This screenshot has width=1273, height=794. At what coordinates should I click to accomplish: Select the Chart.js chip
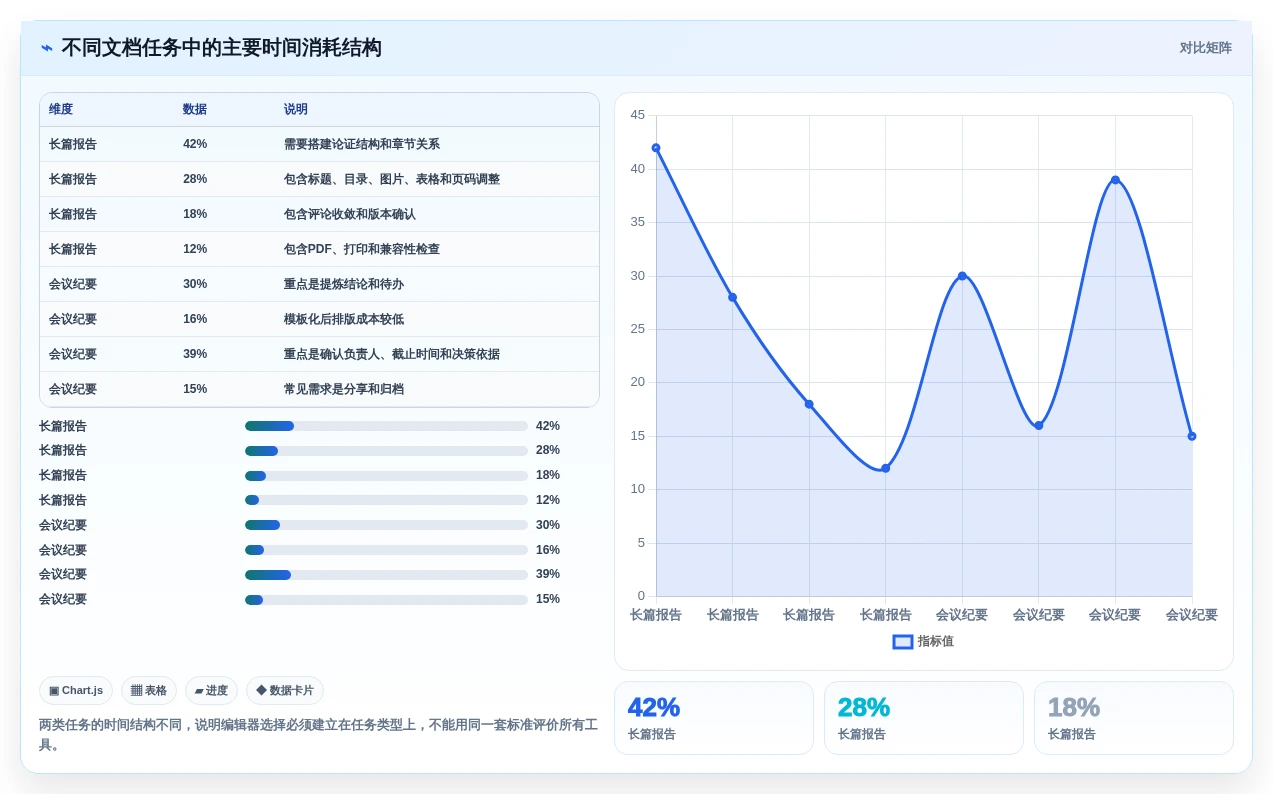(x=76, y=691)
